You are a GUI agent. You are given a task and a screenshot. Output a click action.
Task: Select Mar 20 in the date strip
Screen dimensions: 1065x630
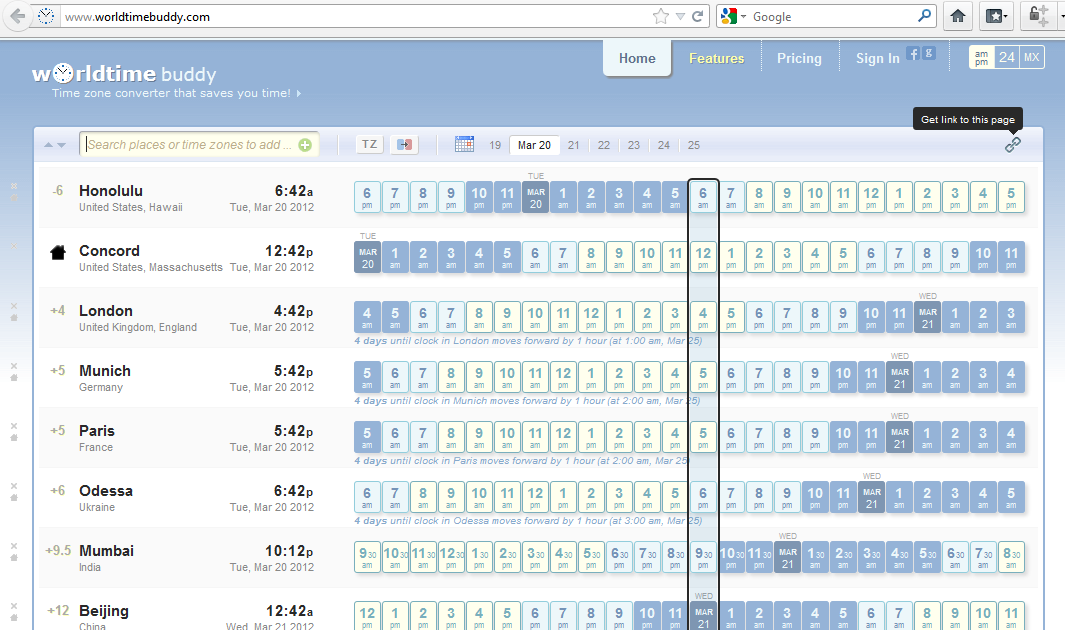pos(534,145)
